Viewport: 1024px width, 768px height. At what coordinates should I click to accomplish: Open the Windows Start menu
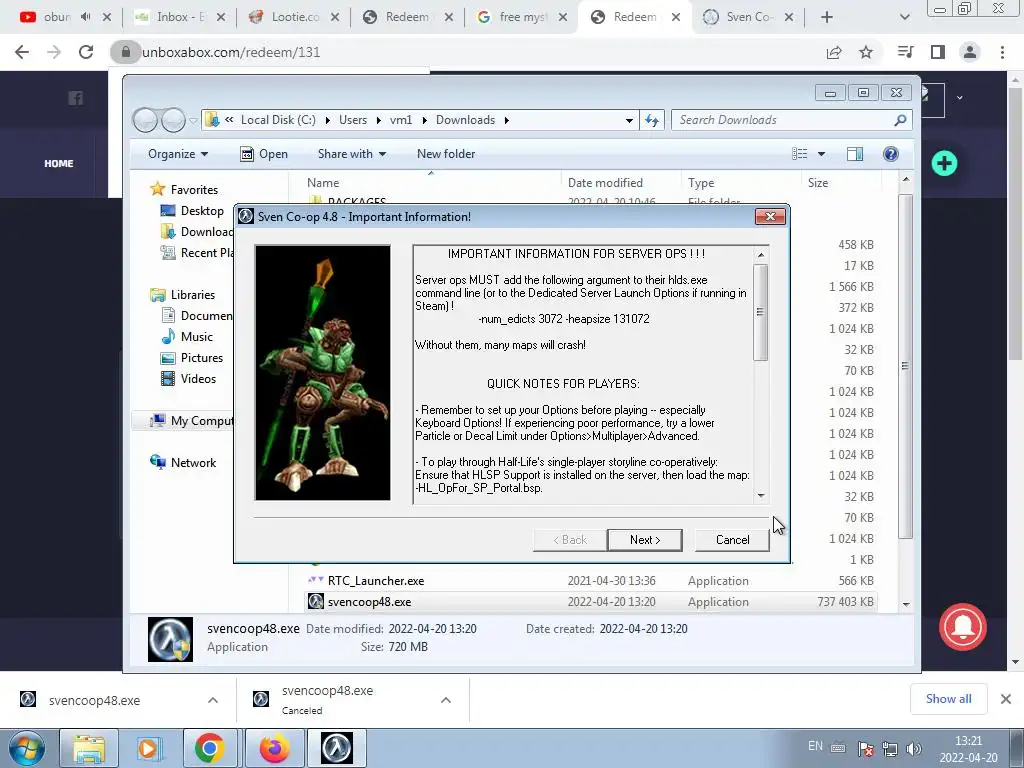tap(27, 748)
